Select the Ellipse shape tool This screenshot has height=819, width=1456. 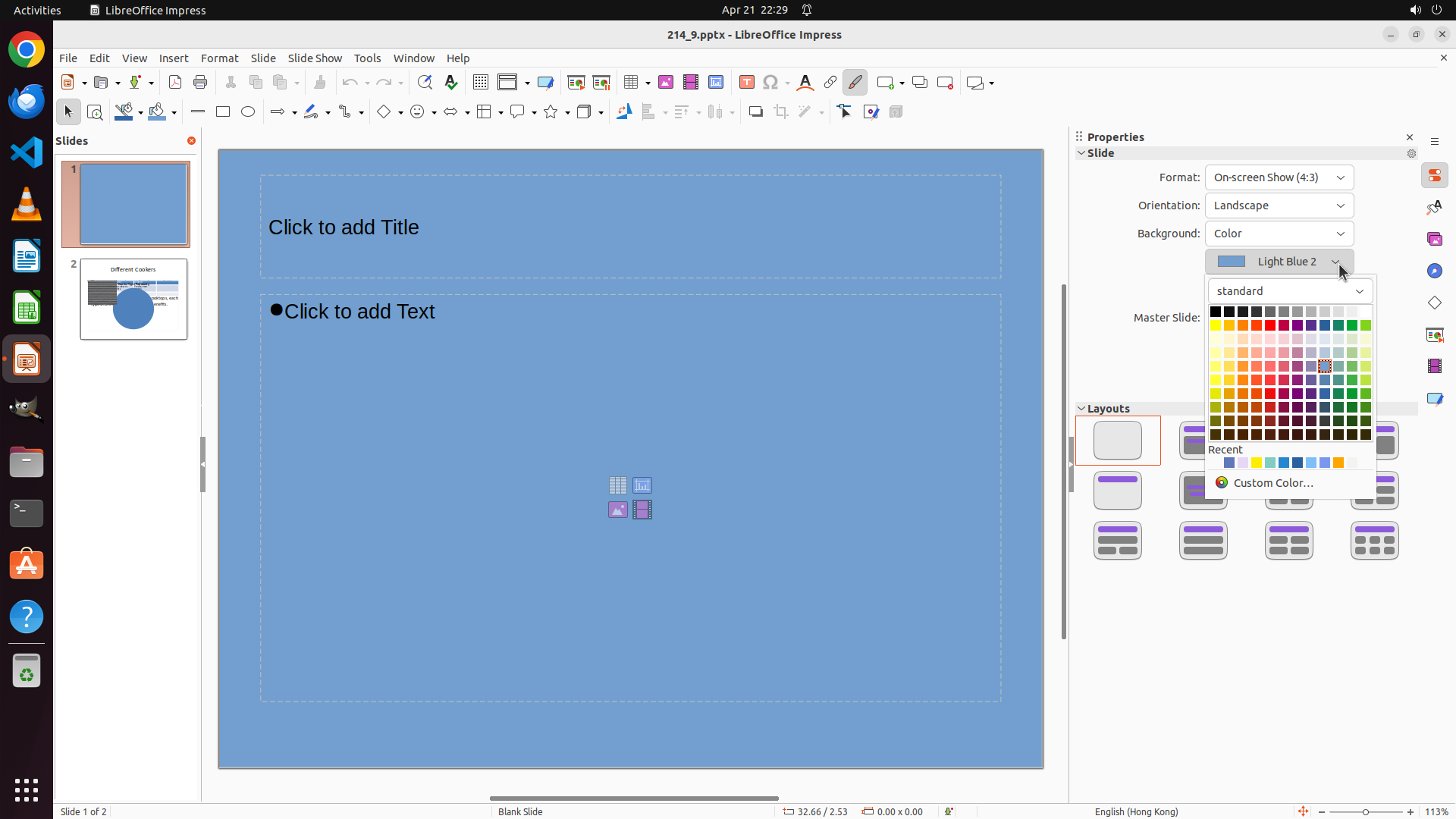pyautogui.click(x=248, y=112)
